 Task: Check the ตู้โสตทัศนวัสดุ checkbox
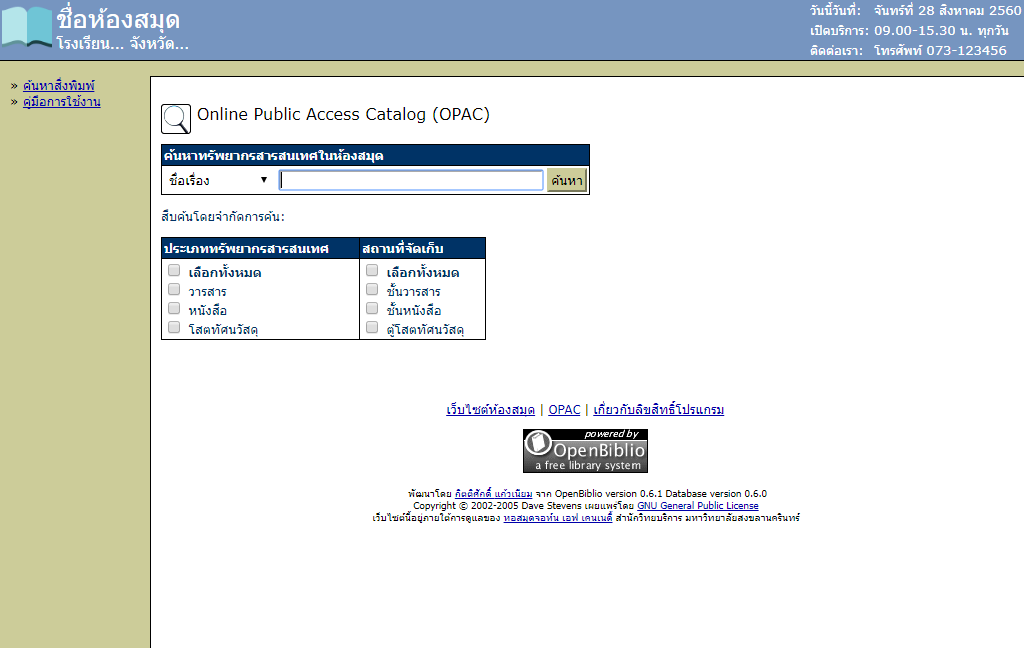click(x=372, y=327)
